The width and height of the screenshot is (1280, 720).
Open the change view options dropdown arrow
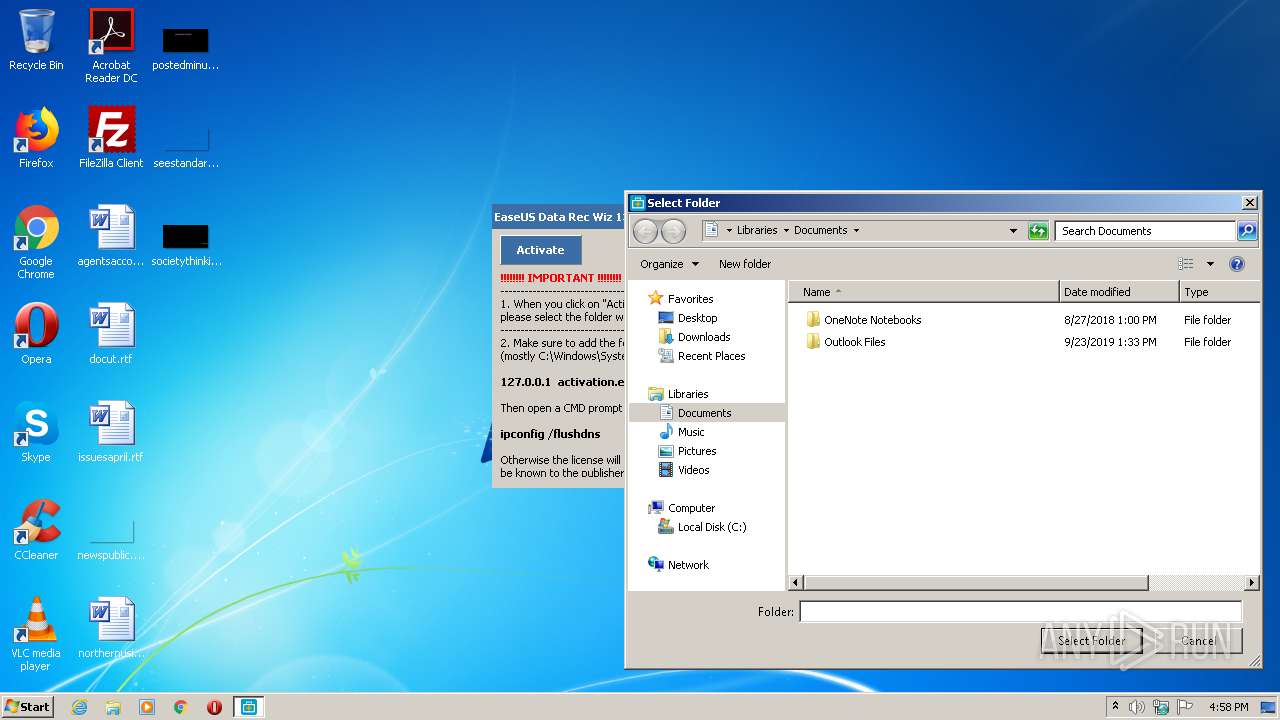click(x=1209, y=264)
